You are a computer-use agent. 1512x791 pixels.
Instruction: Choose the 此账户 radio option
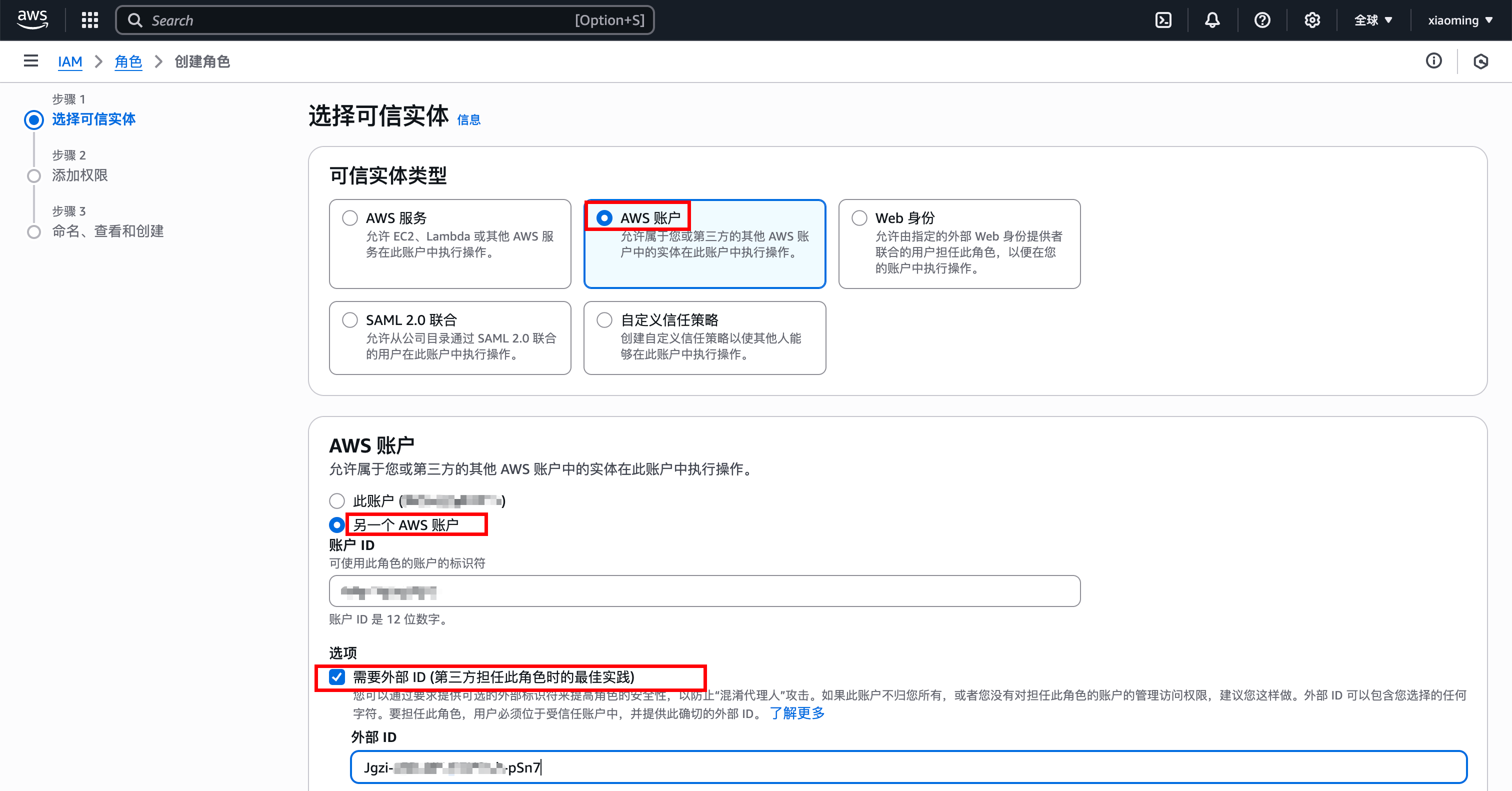[337, 500]
